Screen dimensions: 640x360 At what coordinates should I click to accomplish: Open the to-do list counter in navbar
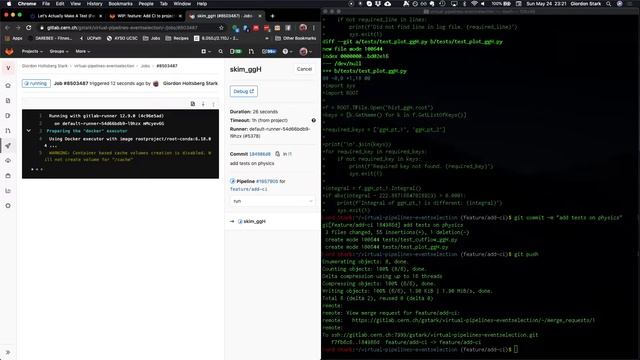tap(269, 51)
